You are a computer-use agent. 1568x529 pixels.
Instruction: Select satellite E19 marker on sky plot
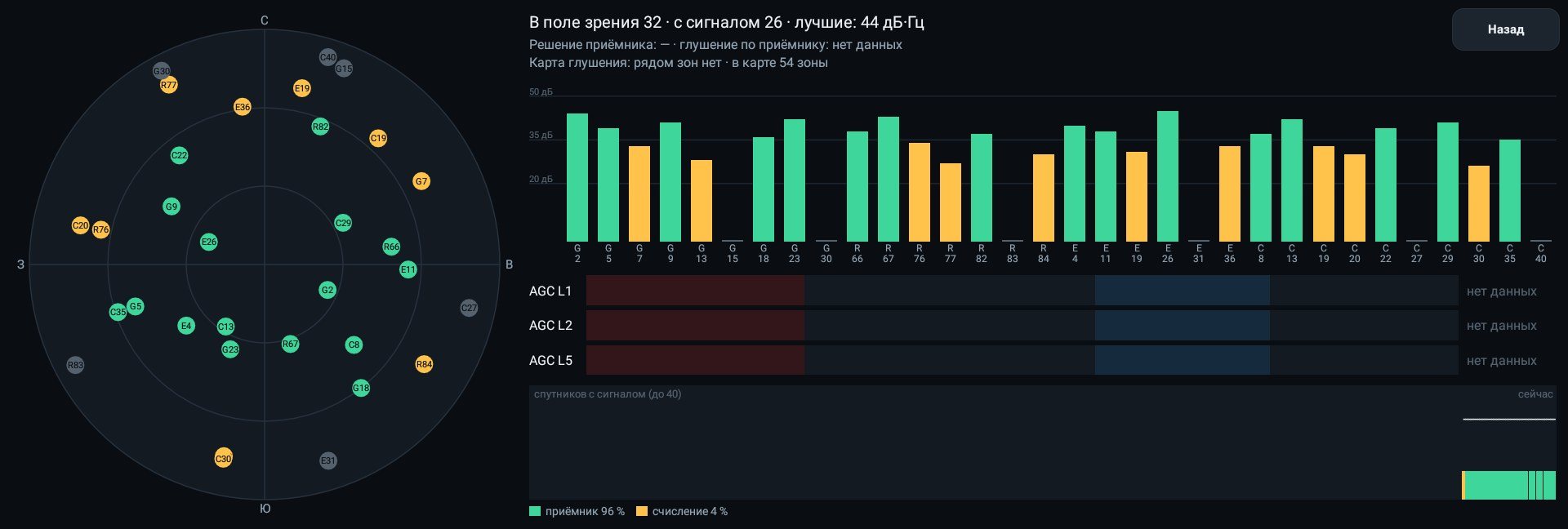302,88
